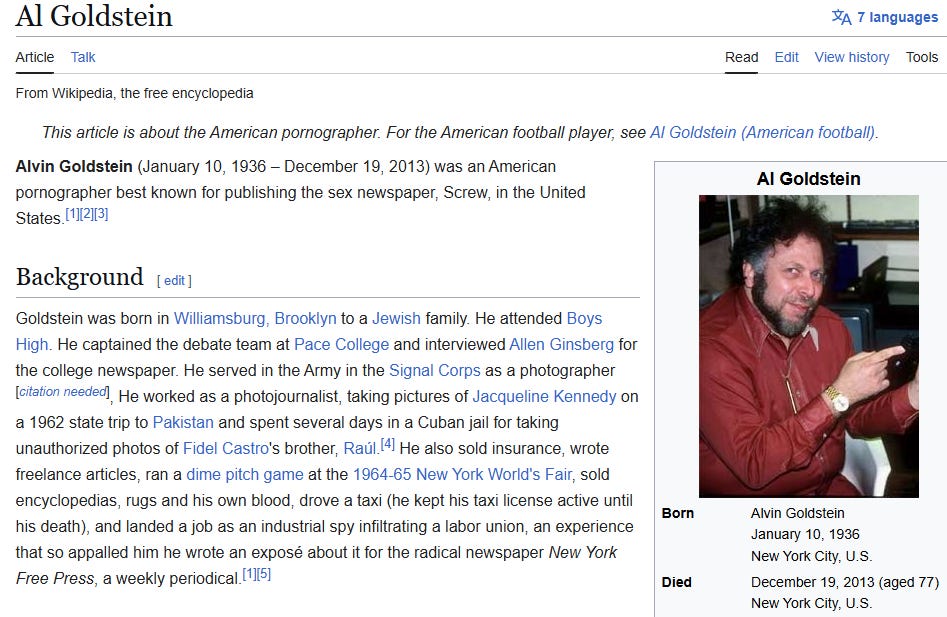Click the Background section heading
This screenshot has height=617, width=947.
(x=80, y=277)
